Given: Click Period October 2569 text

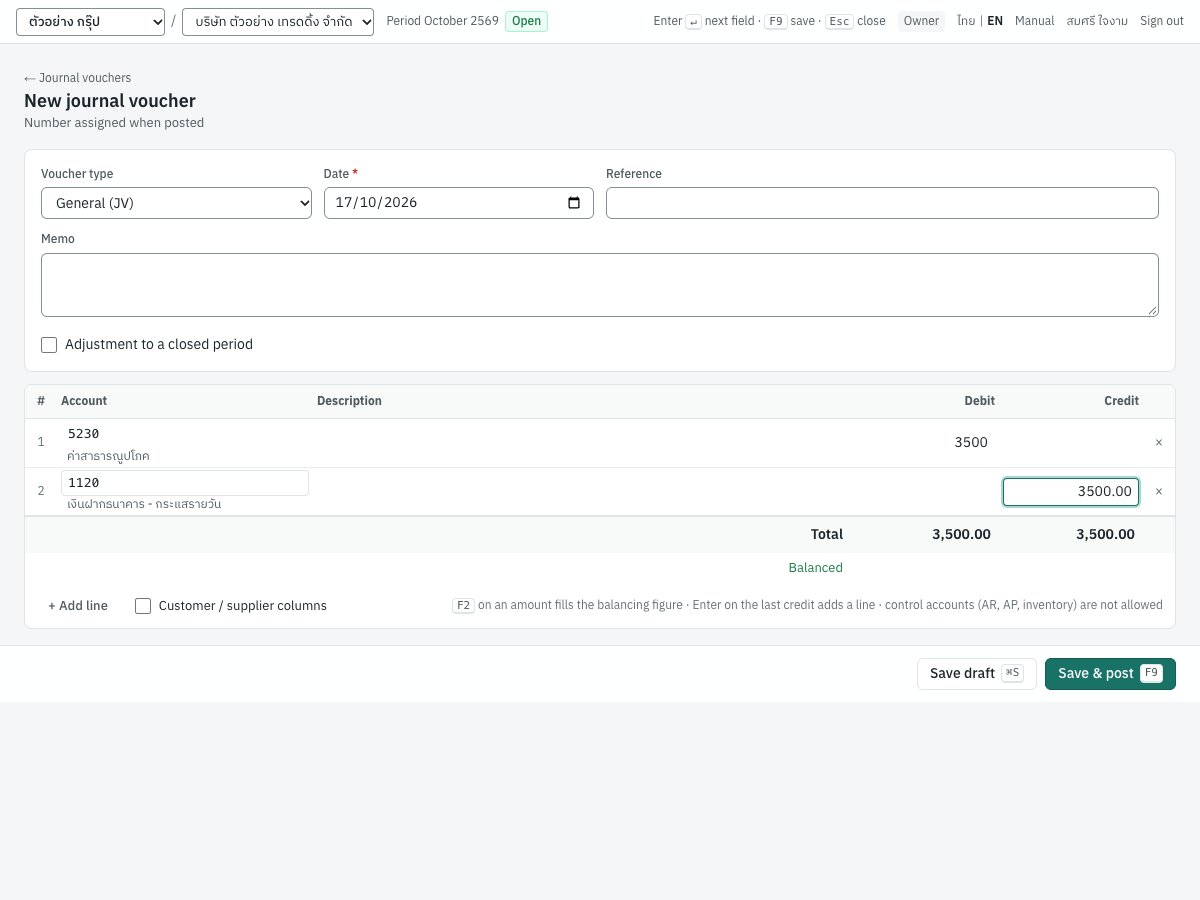Looking at the screenshot, I should 442,21.
